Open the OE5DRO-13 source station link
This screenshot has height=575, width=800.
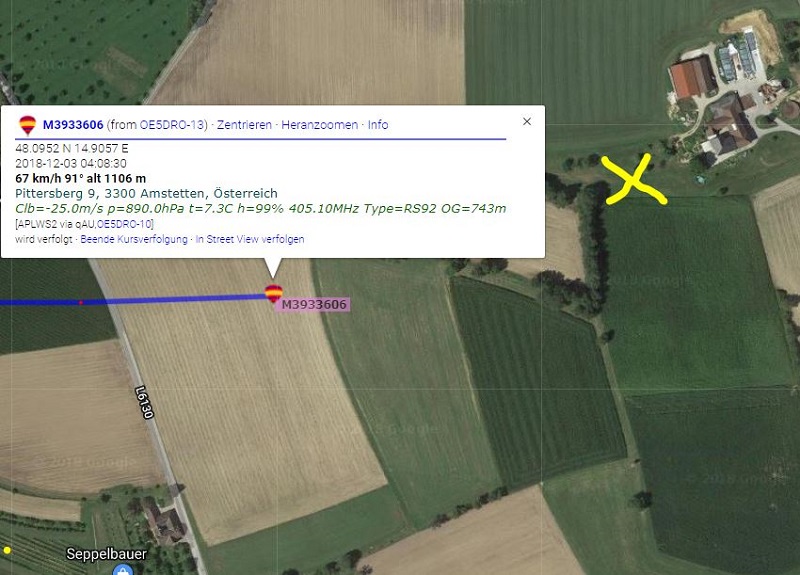[x=172, y=125]
